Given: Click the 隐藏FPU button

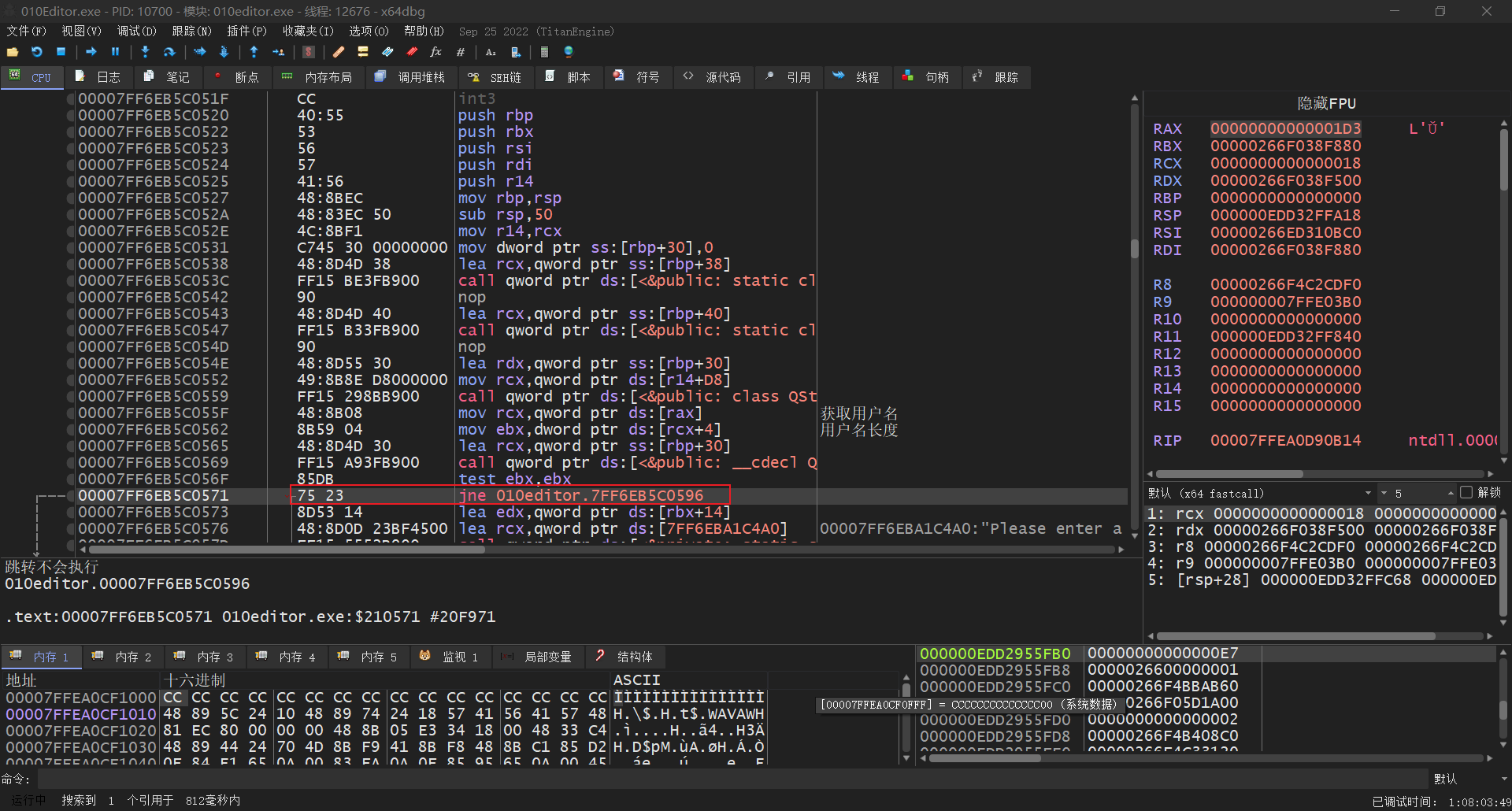Looking at the screenshot, I should point(1326,103).
